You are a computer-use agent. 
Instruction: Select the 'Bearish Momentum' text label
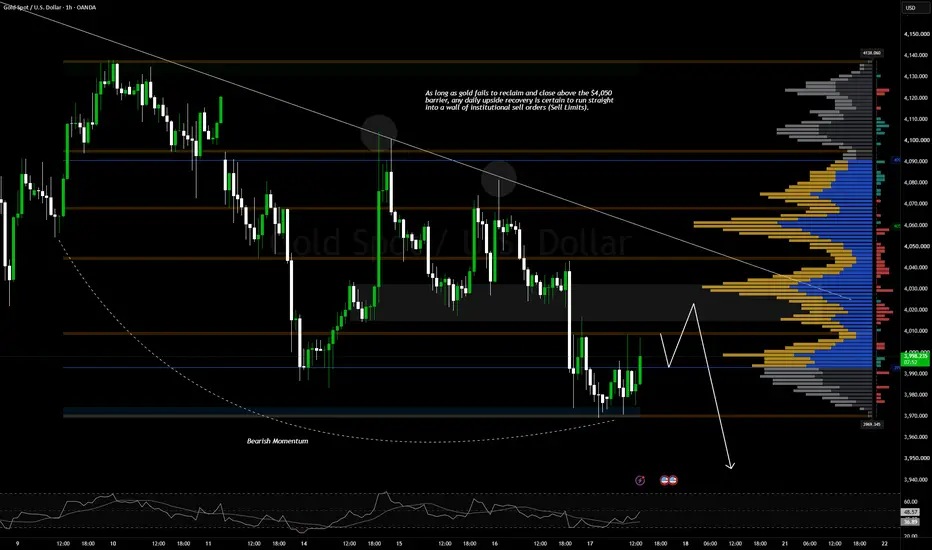click(278, 441)
